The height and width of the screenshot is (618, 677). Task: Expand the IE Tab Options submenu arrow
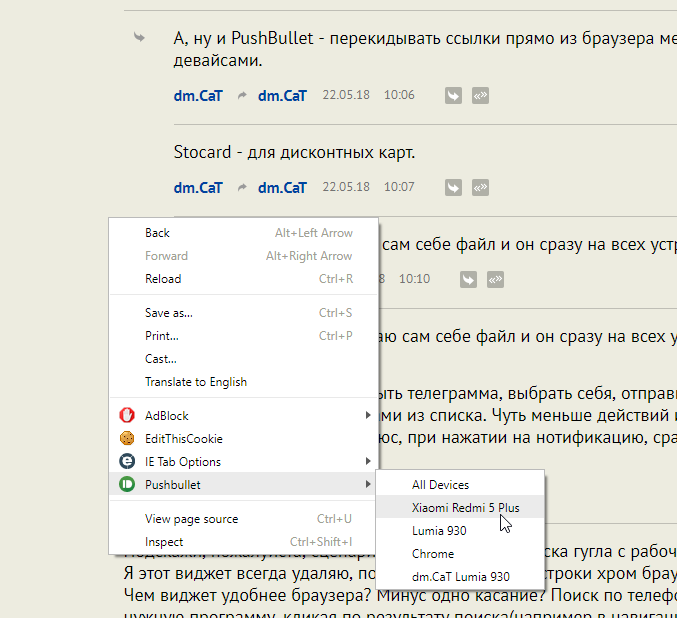367,461
